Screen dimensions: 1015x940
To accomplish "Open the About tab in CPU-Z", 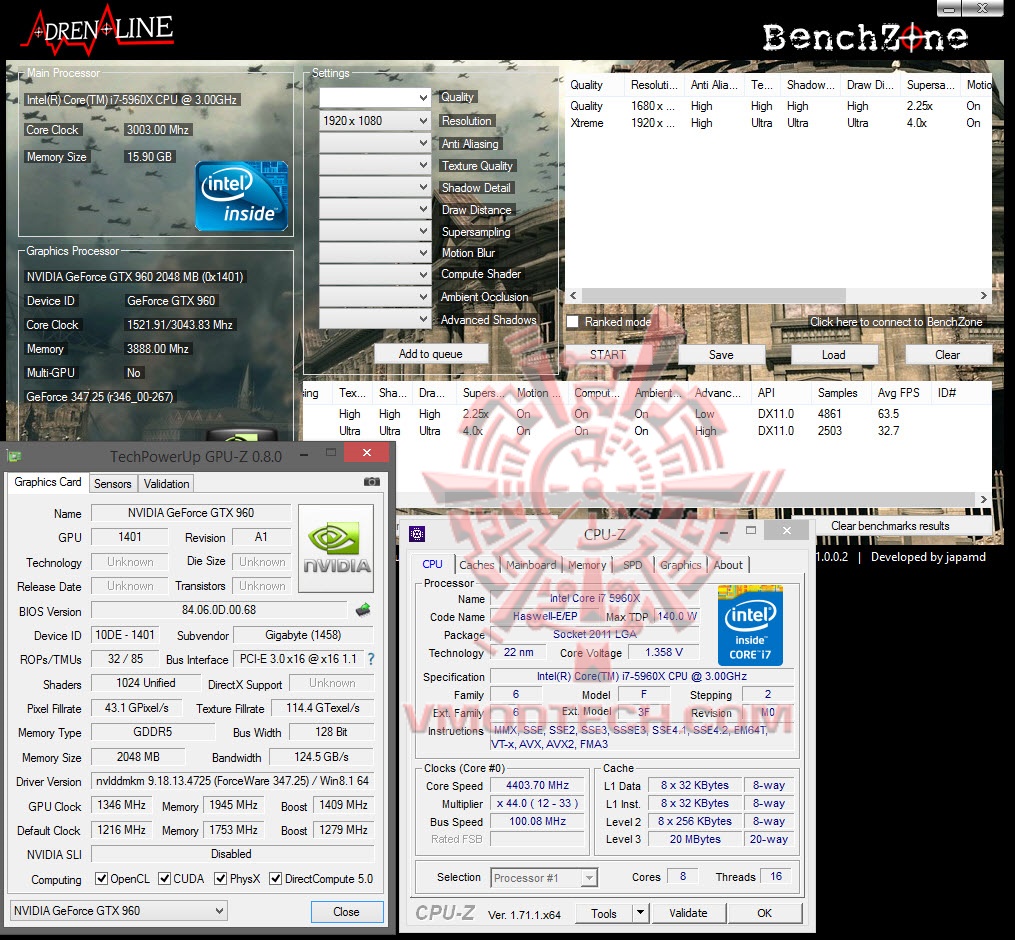I will (728, 565).
